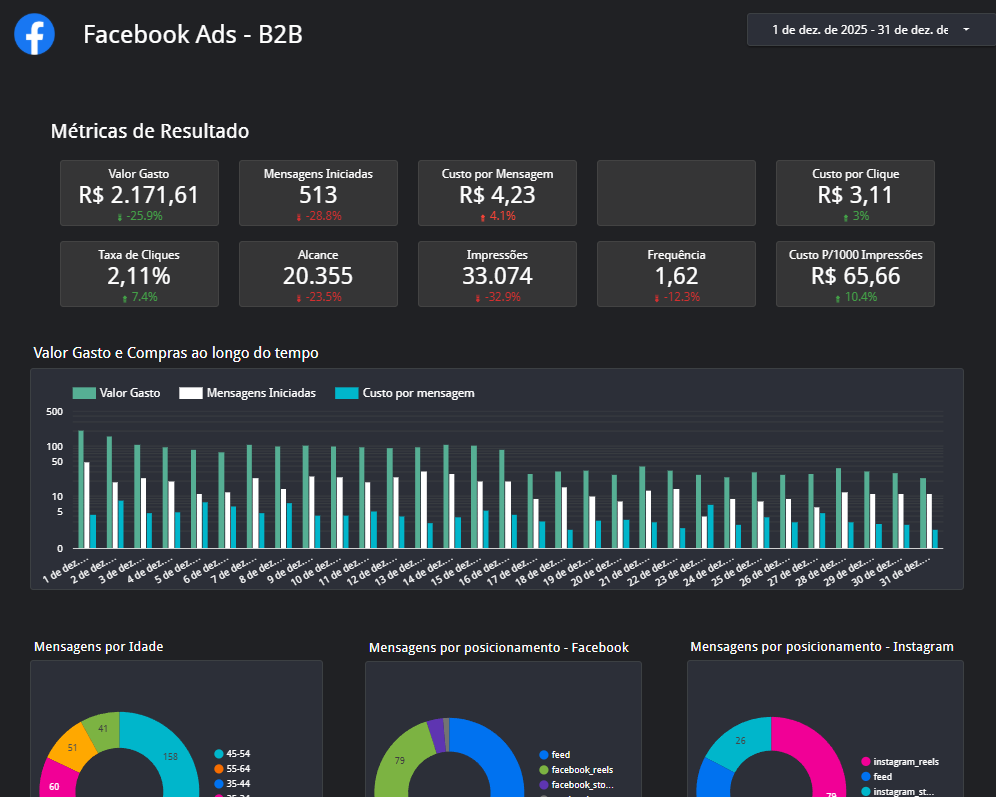Click the 17 de dez axis label
The width and height of the screenshot is (996, 797).
tap(513, 570)
